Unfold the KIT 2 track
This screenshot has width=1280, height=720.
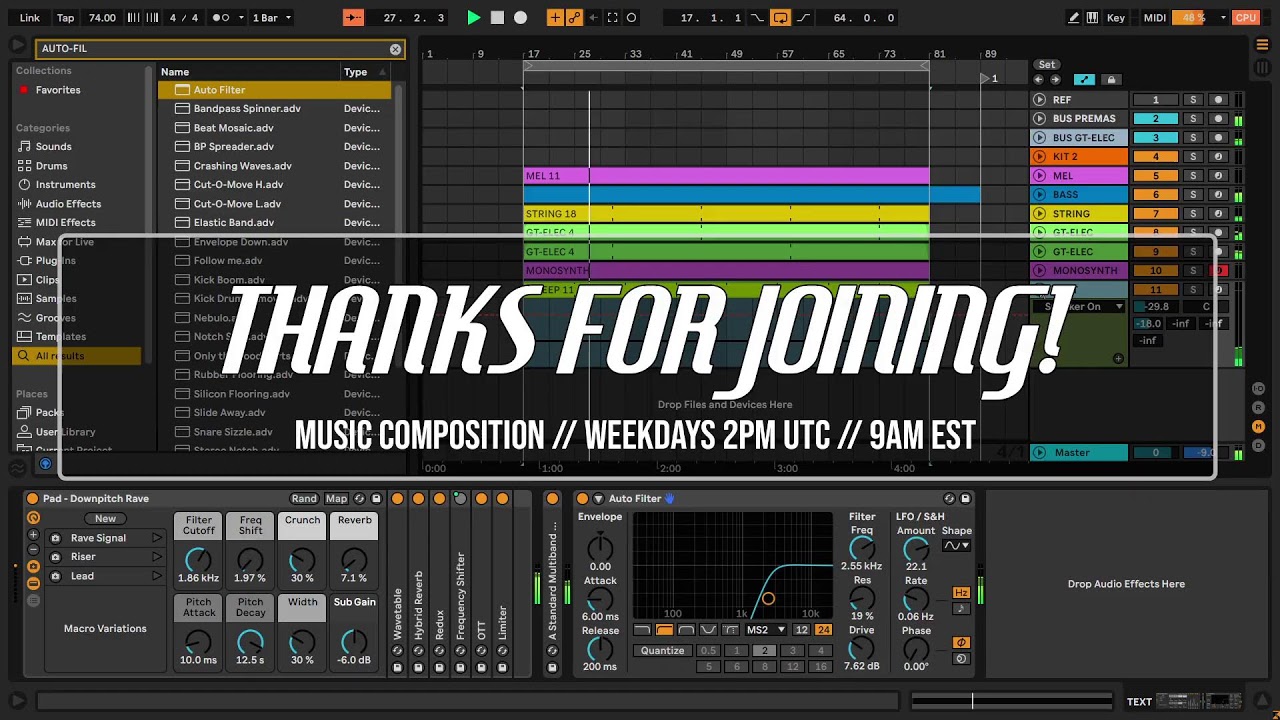[x=1040, y=157]
